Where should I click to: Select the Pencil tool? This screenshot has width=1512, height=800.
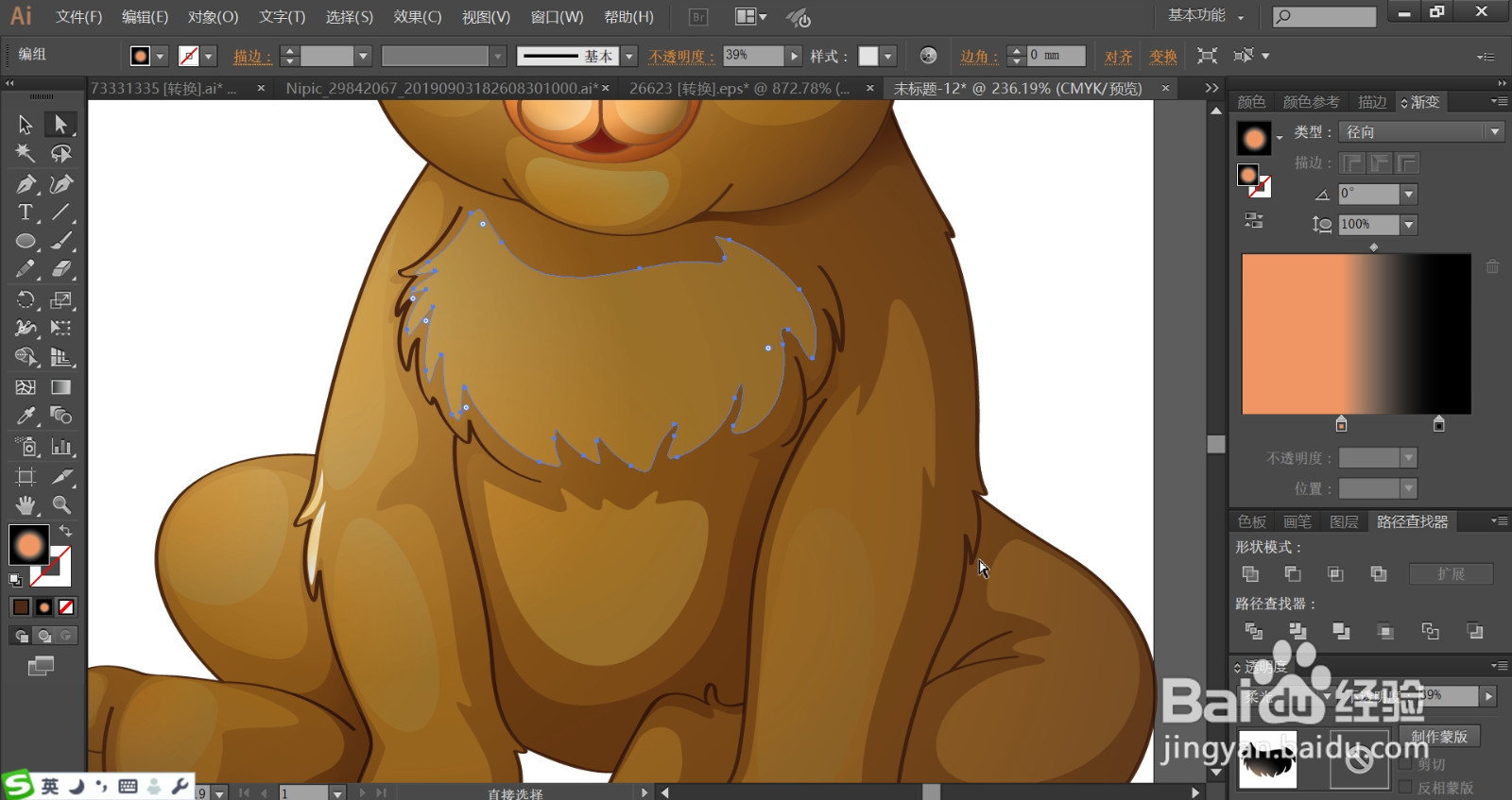click(26, 269)
